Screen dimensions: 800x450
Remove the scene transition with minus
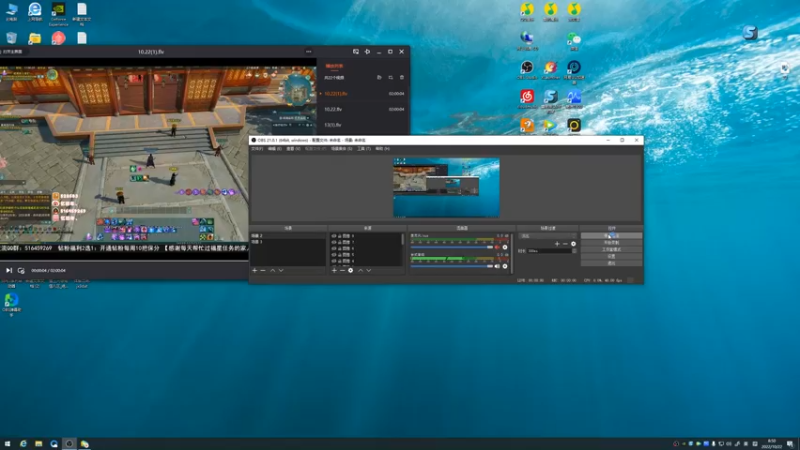coord(565,244)
